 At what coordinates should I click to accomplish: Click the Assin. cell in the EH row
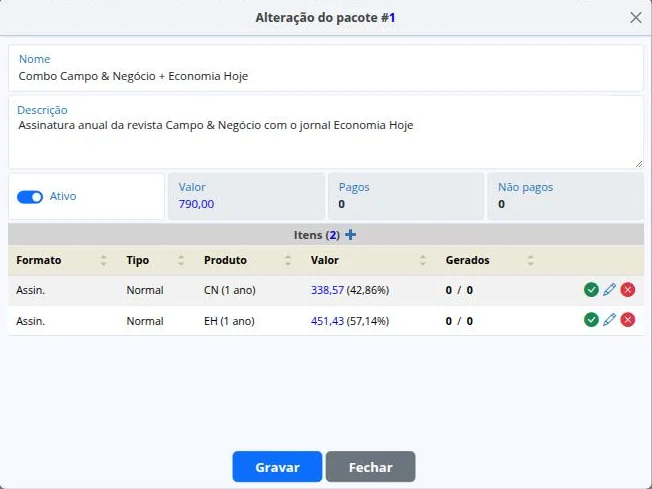pos(30,321)
